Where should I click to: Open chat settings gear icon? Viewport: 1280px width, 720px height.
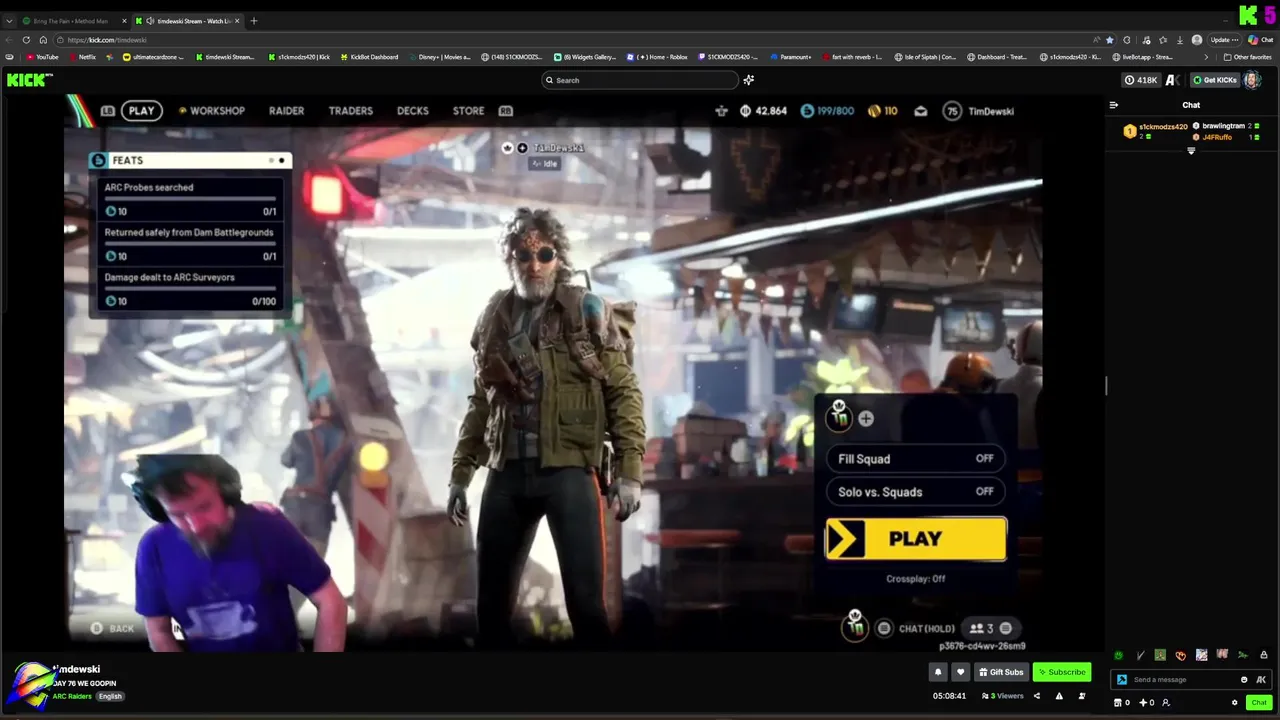click(1234, 703)
